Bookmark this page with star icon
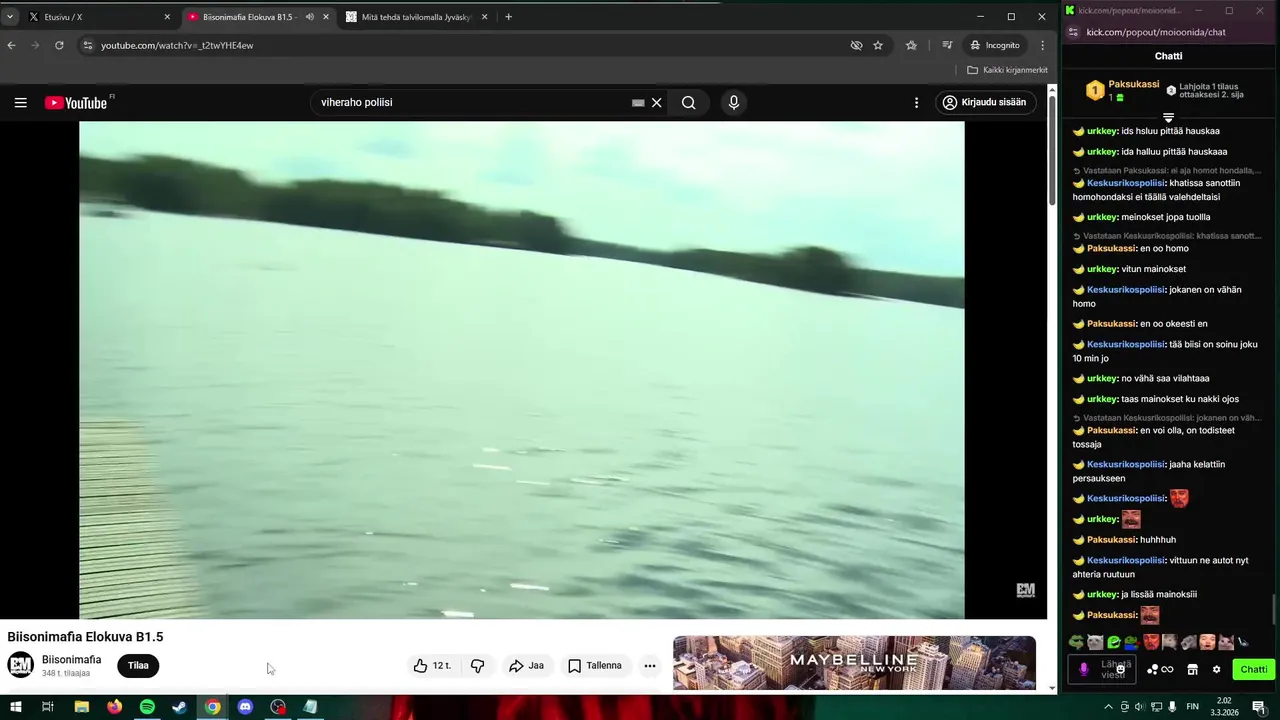 point(878,45)
